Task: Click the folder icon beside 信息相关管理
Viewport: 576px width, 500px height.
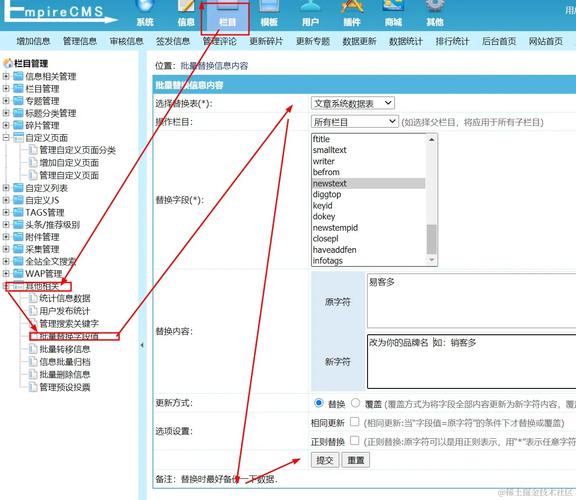Action: (18, 76)
